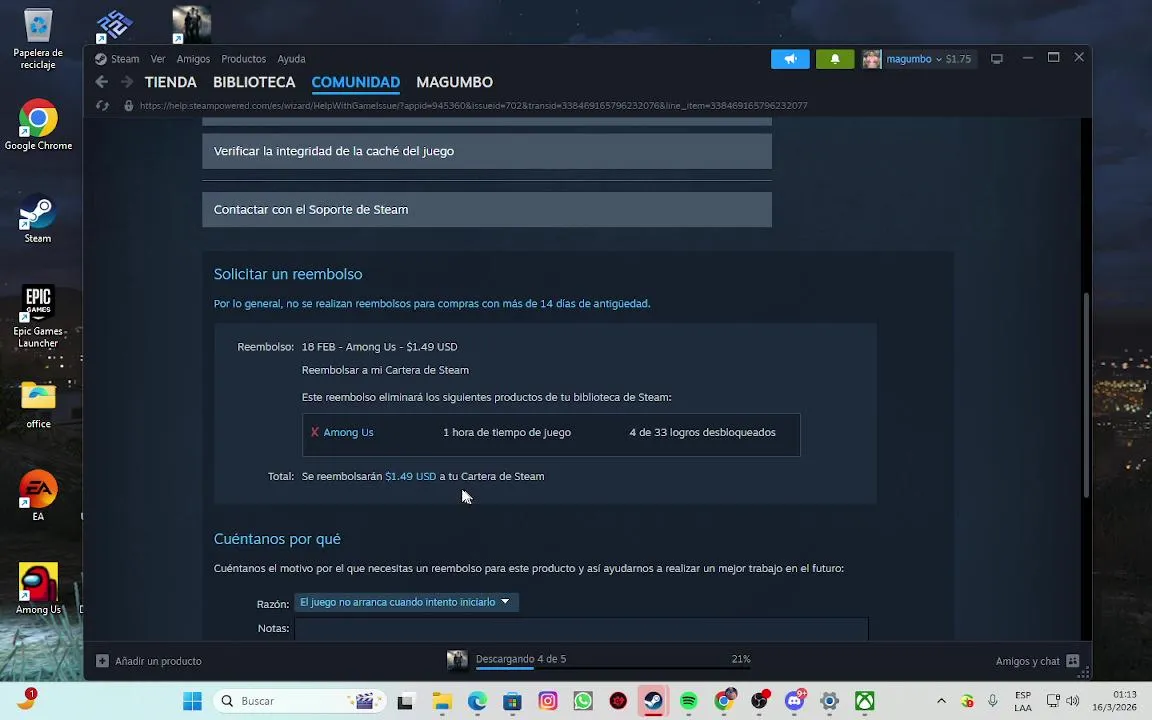Click the URL address bar

pos(473,106)
